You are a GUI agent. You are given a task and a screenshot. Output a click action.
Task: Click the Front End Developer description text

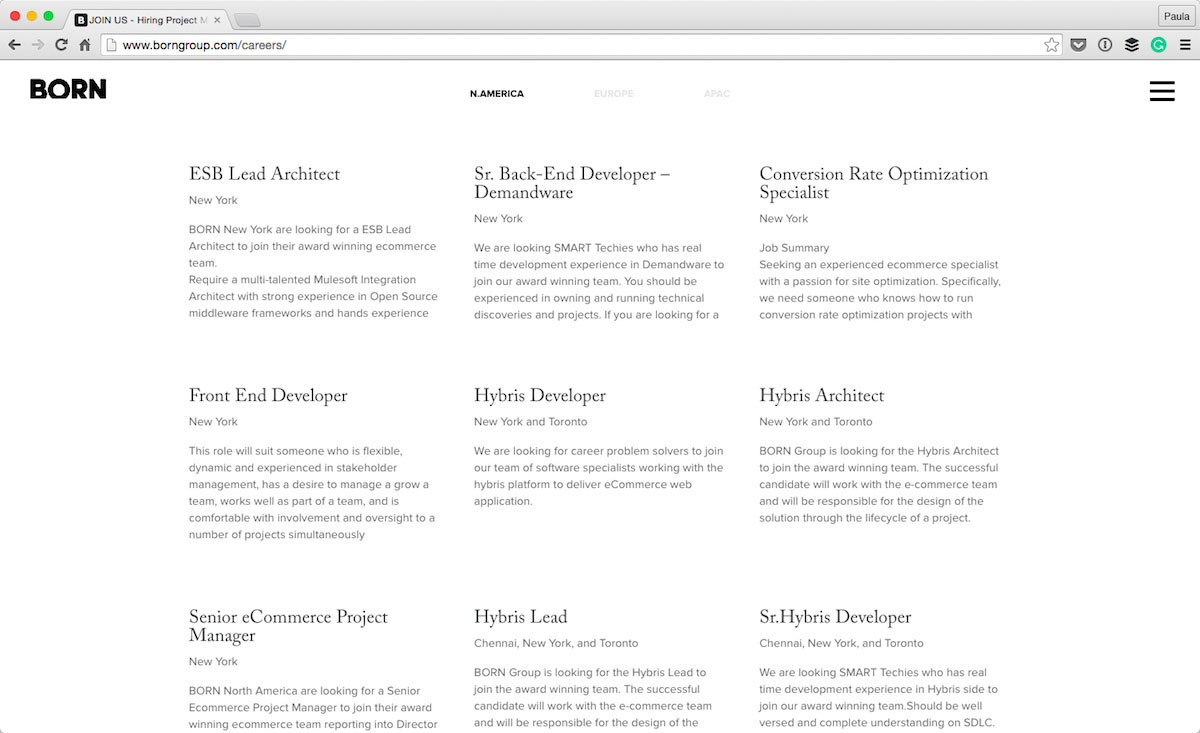point(312,493)
